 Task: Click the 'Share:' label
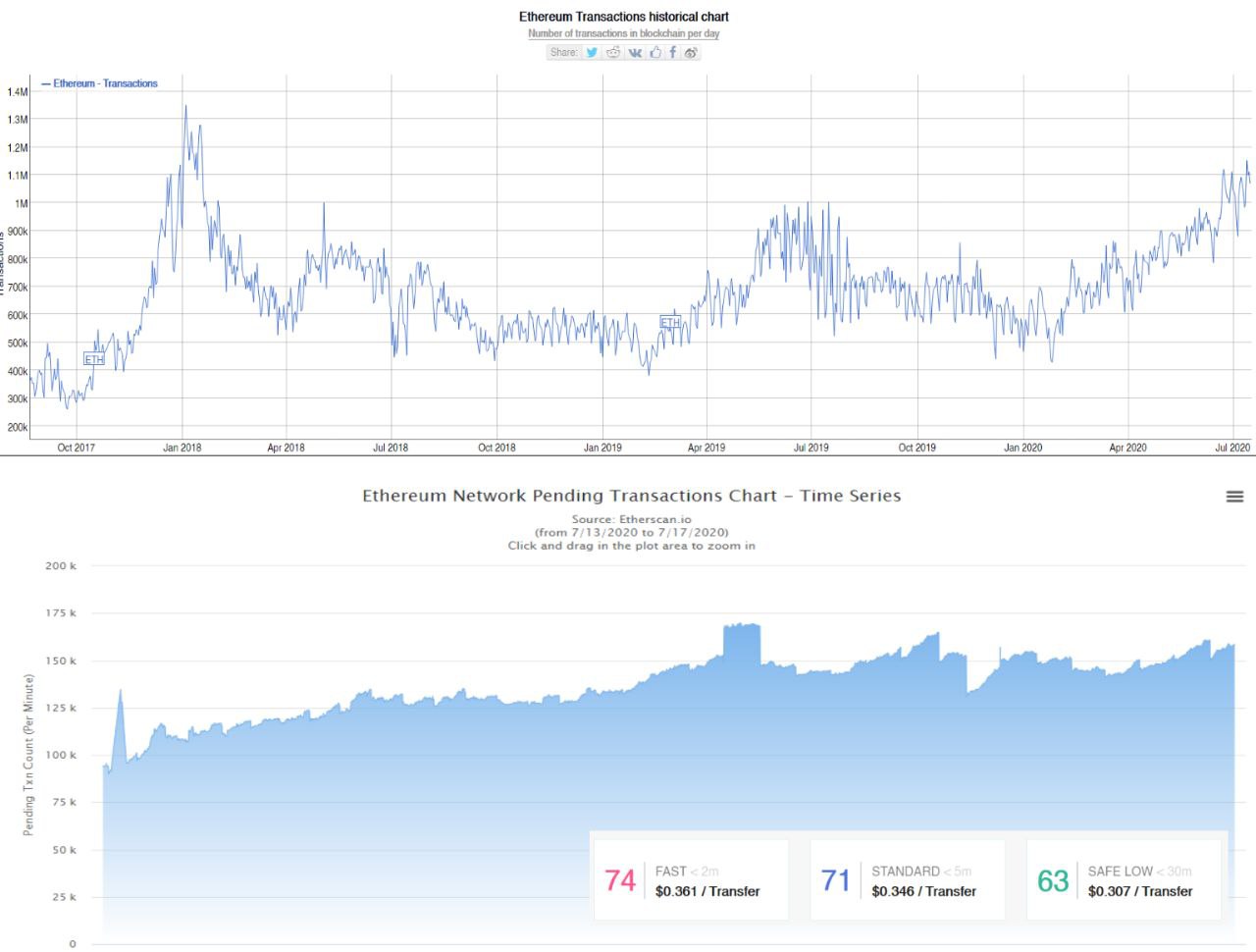click(563, 52)
